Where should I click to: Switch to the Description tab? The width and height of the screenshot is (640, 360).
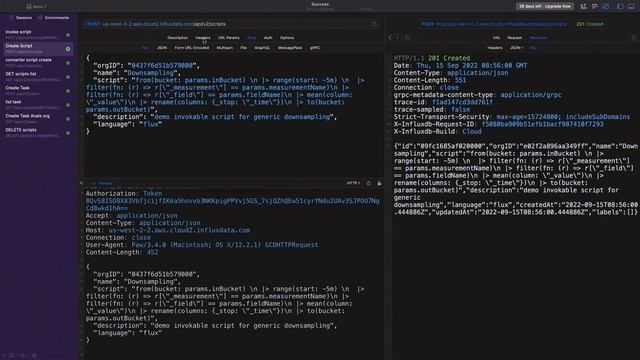178,38
